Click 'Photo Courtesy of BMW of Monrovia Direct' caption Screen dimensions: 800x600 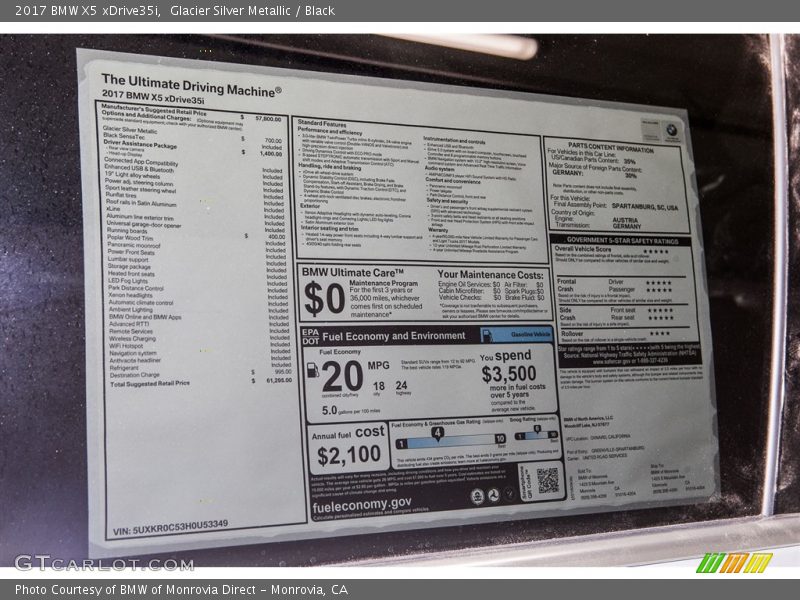[181, 590]
